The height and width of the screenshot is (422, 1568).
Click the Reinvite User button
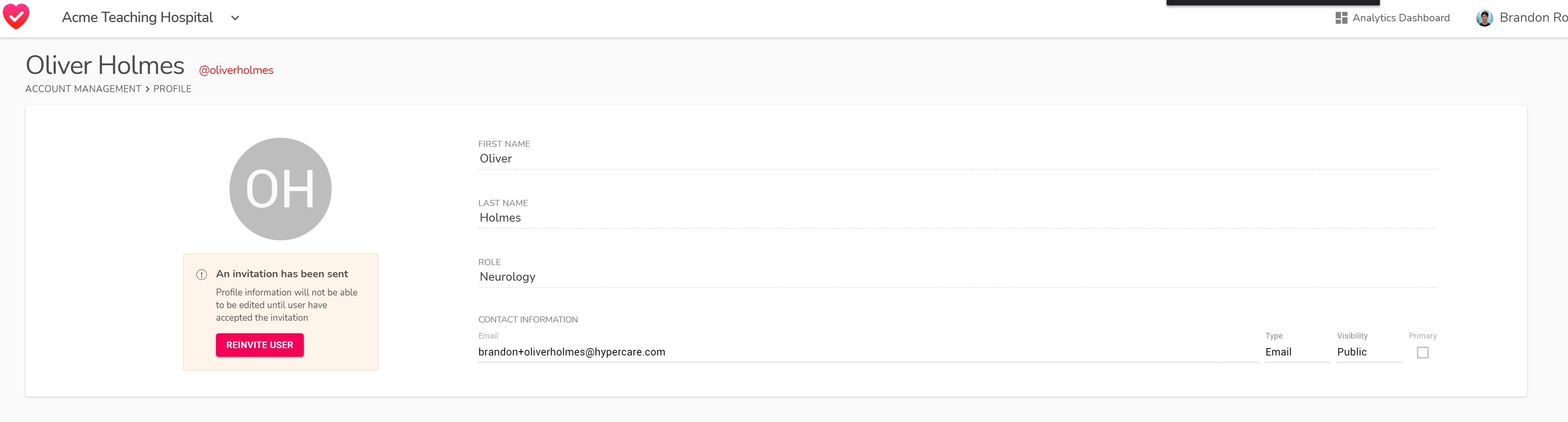tap(260, 345)
